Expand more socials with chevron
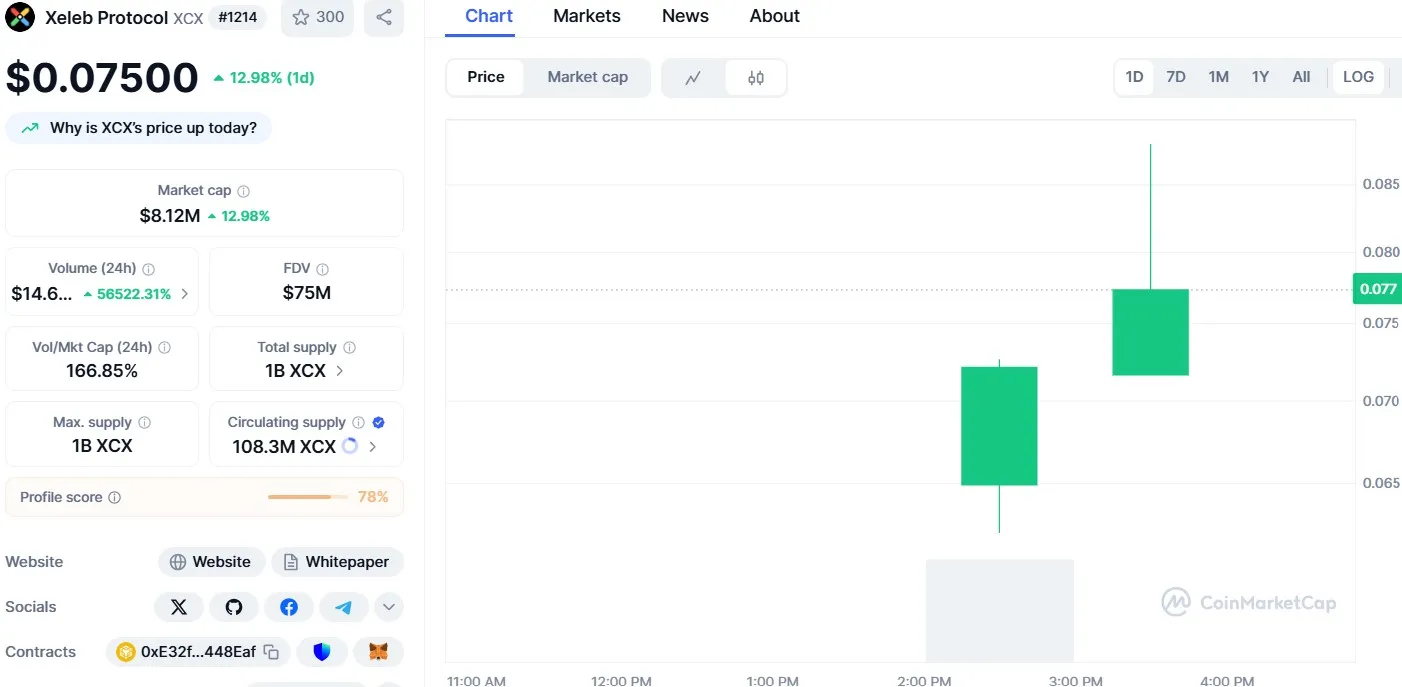This screenshot has height=687, width=1402. coord(389,607)
